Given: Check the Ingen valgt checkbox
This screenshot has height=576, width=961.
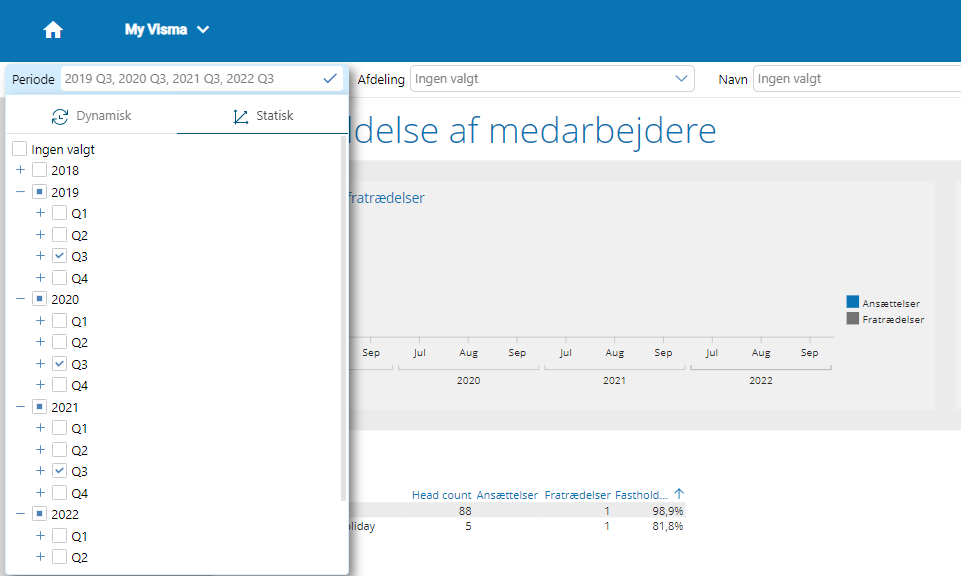Looking at the screenshot, I should pos(20,149).
